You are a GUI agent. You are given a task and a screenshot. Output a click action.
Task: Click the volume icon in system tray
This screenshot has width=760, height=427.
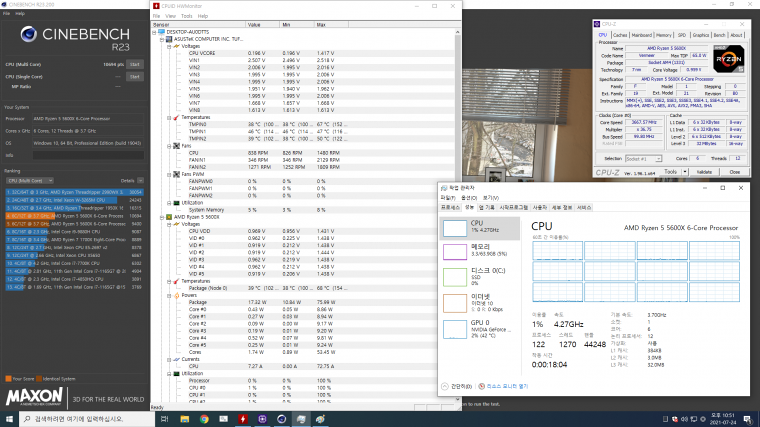coord(684,419)
